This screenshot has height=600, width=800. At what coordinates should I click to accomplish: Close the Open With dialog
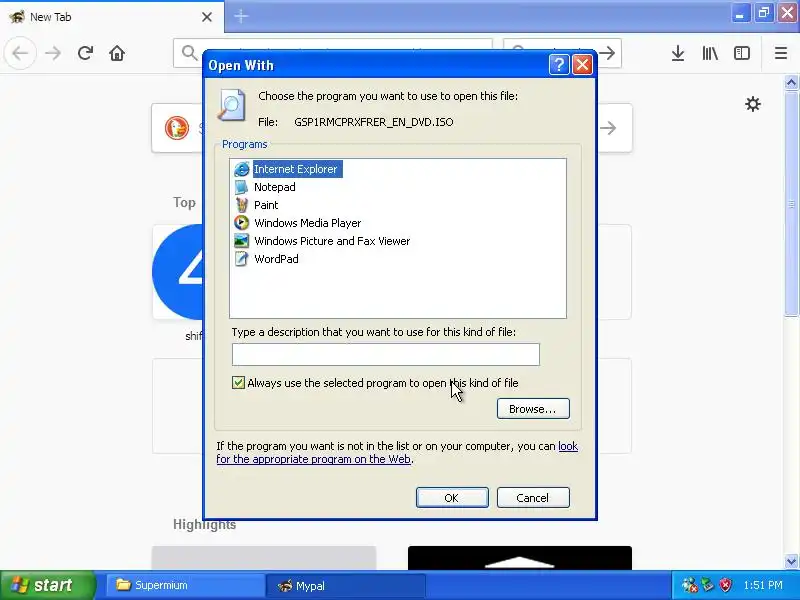pos(582,65)
